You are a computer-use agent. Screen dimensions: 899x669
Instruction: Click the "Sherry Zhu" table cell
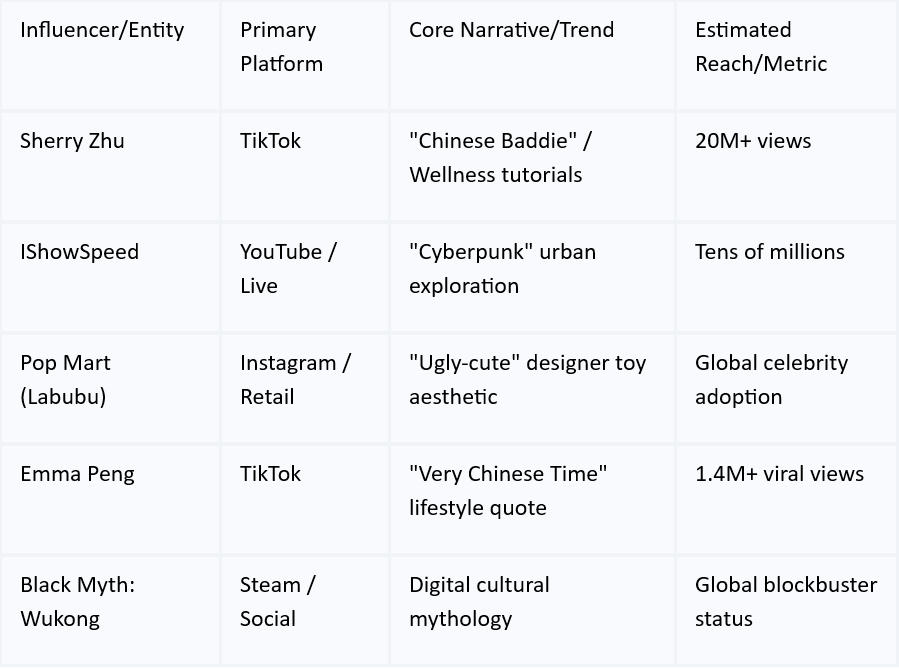tap(72, 141)
